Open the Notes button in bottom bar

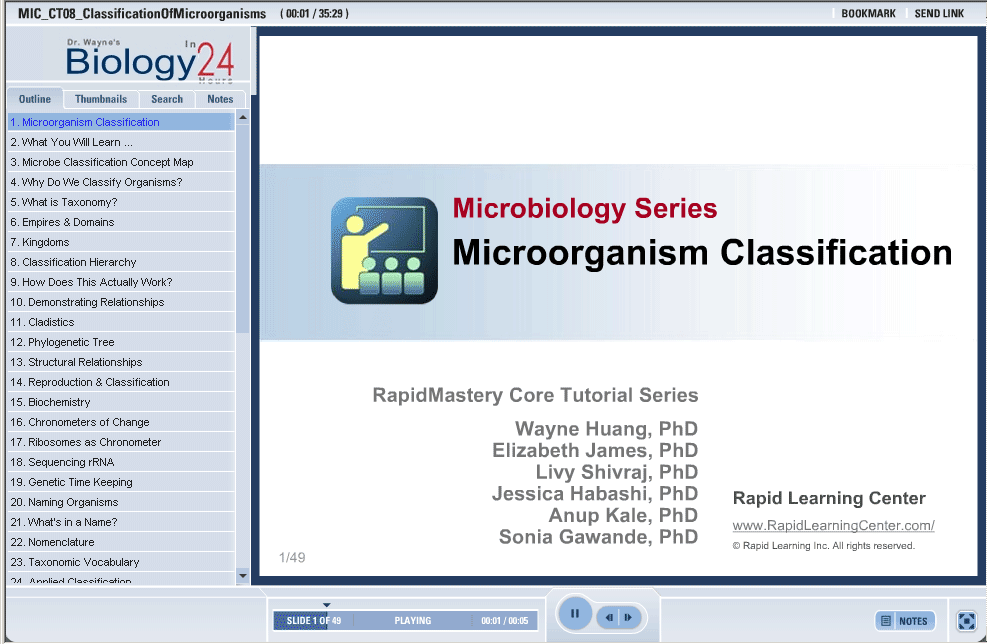click(x=905, y=621)
